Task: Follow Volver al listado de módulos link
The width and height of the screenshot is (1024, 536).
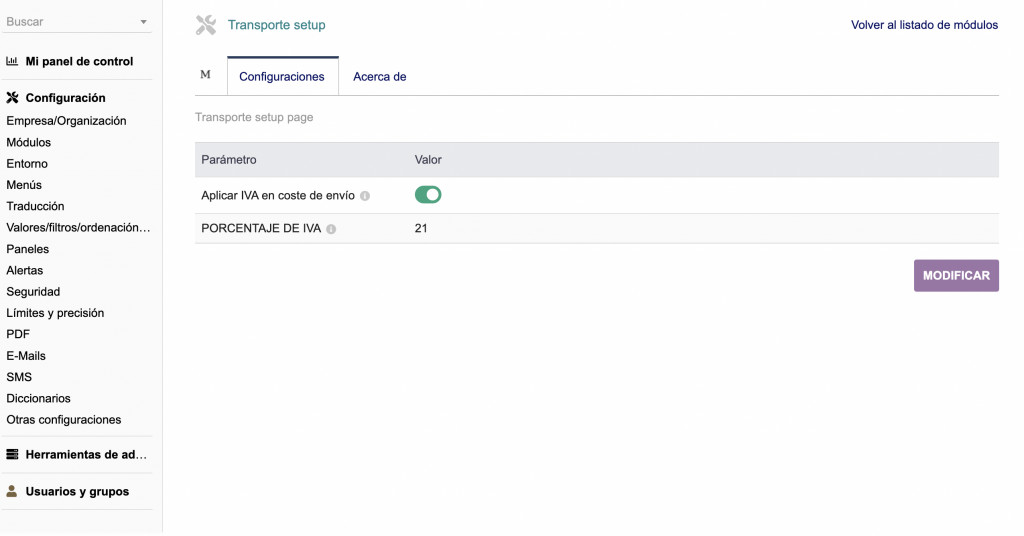Action: point(924,25)
